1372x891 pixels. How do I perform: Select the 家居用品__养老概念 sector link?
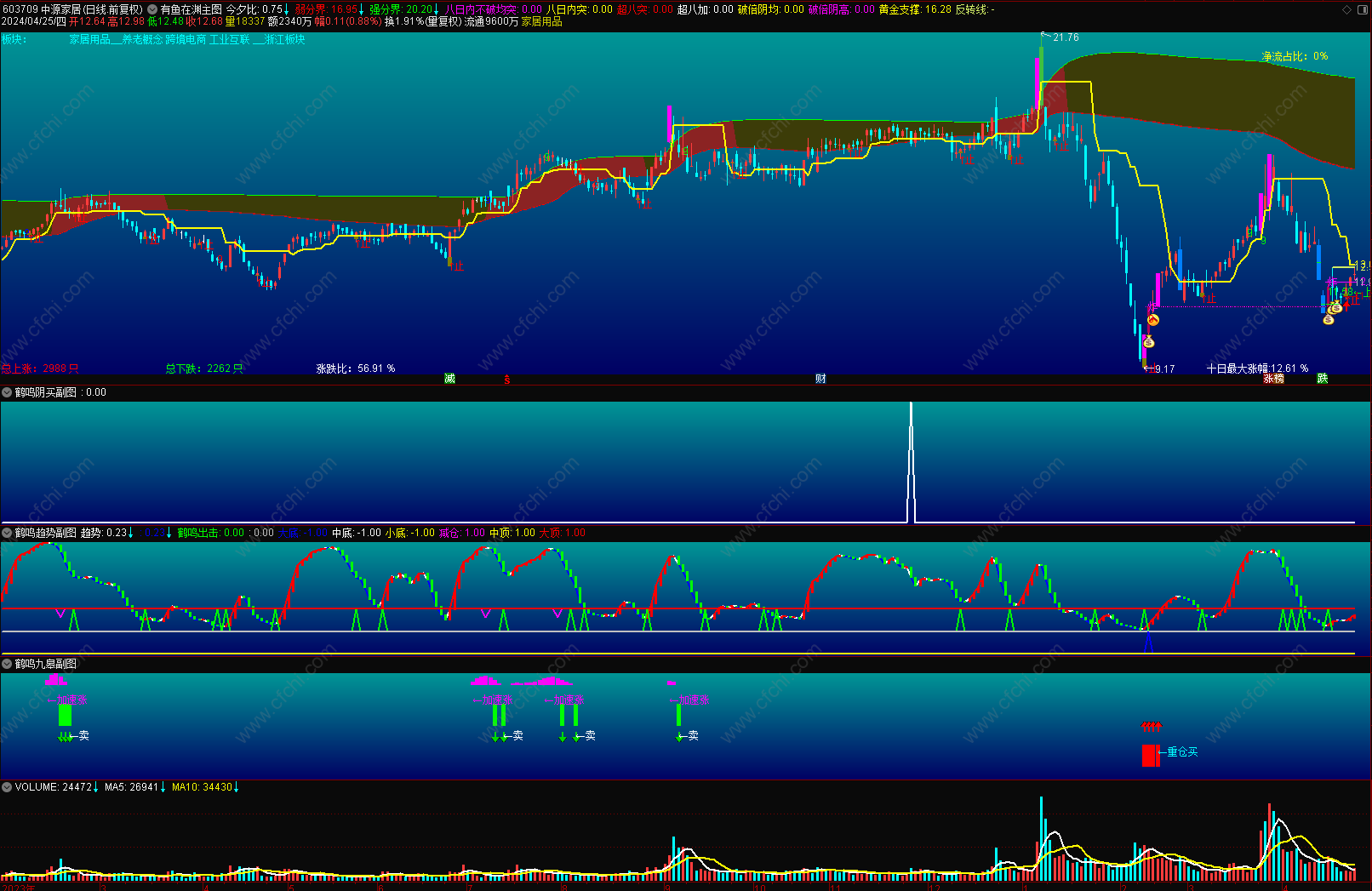116,39
